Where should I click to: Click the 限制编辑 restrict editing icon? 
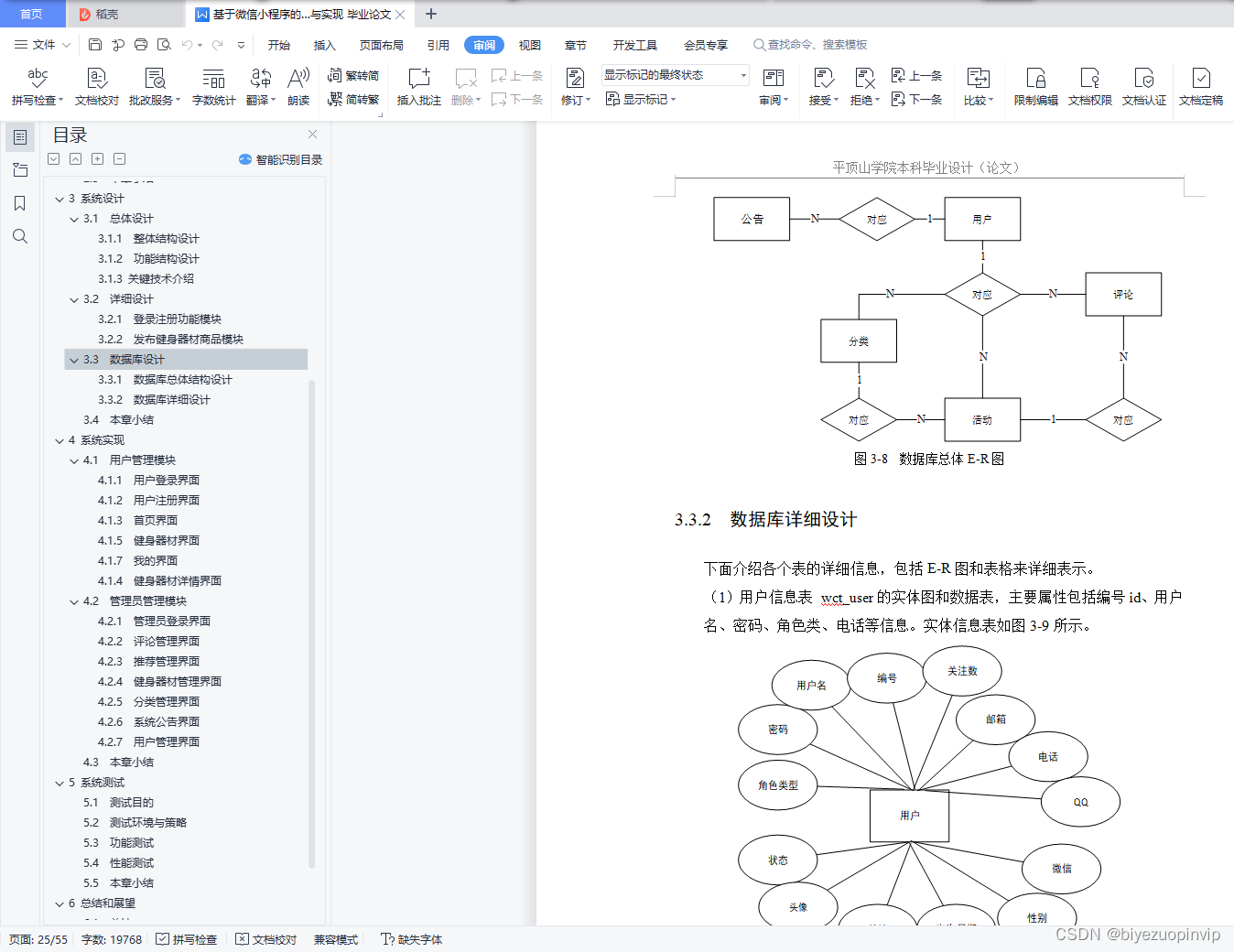1036,78
